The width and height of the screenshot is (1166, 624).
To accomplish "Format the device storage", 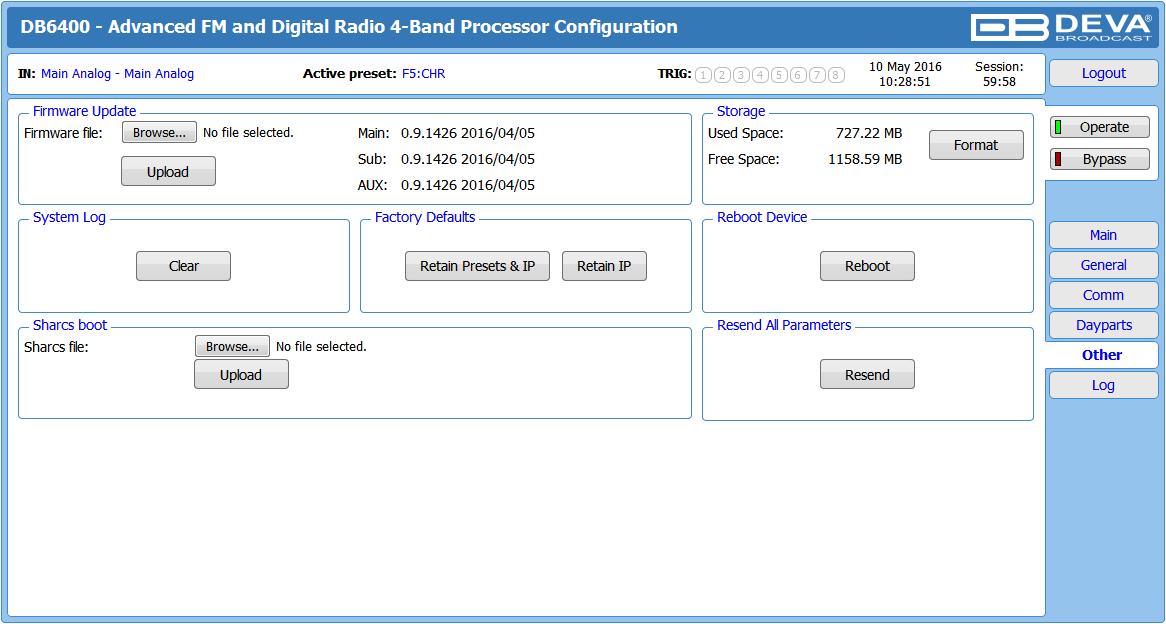I will 976,145.
